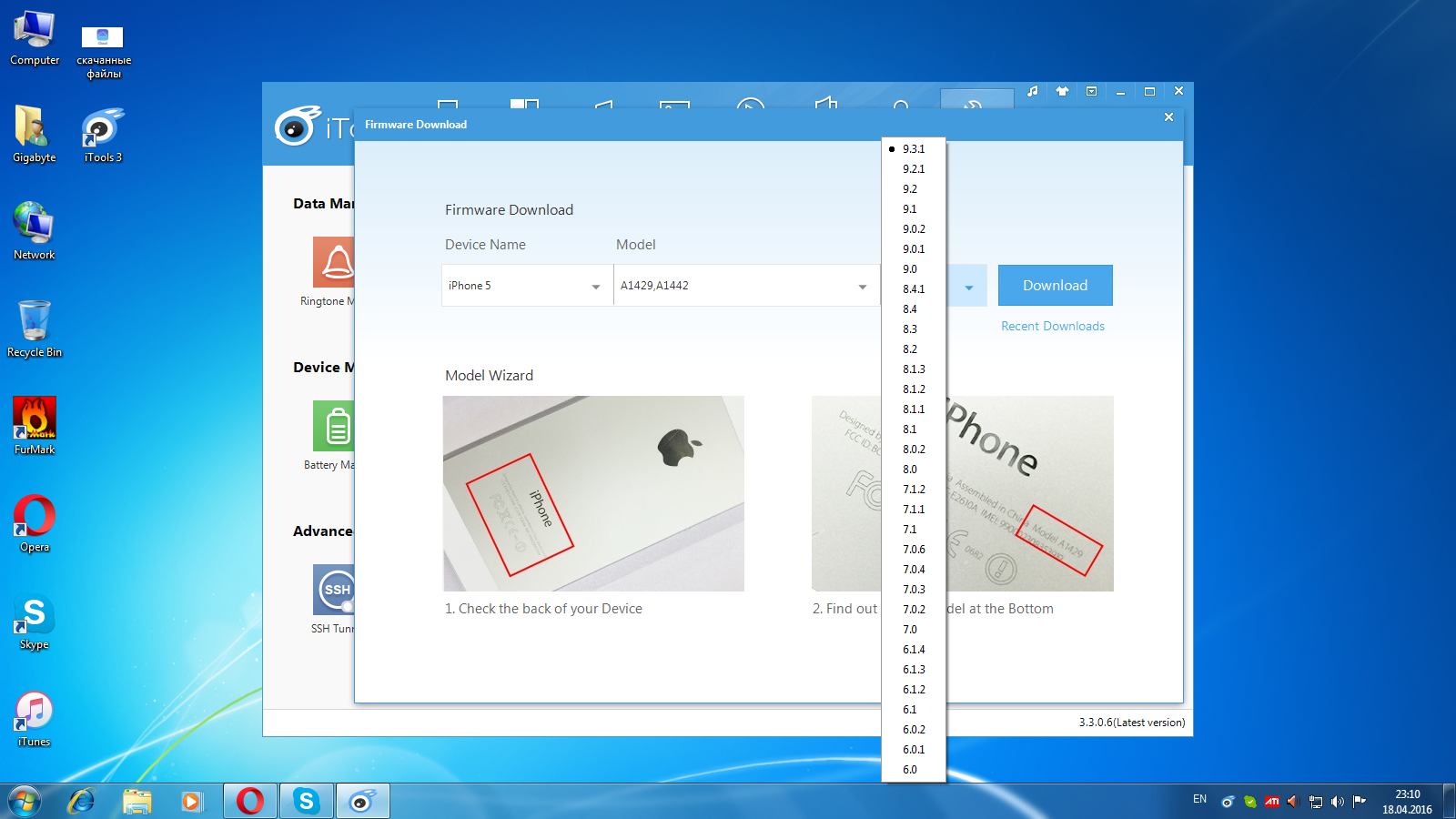Image resolution: width=1456 pixels, height=819 pixels.
Task: Collapse the firmware version dropdown arrow
Action: tap(968, 288)
